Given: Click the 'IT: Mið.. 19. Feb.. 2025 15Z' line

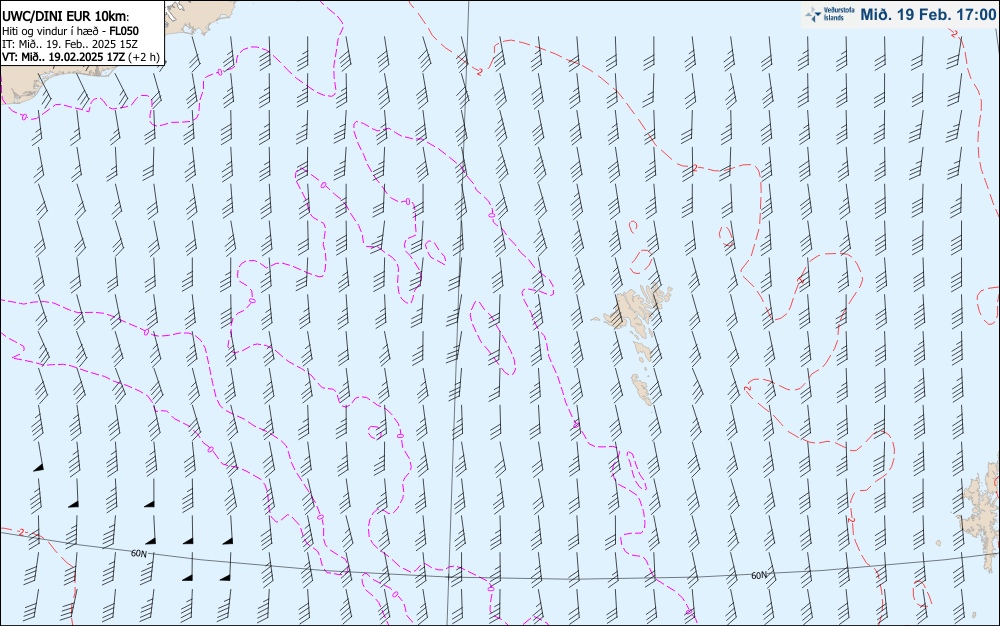Looking at the screenshot, I should (70, 44).
